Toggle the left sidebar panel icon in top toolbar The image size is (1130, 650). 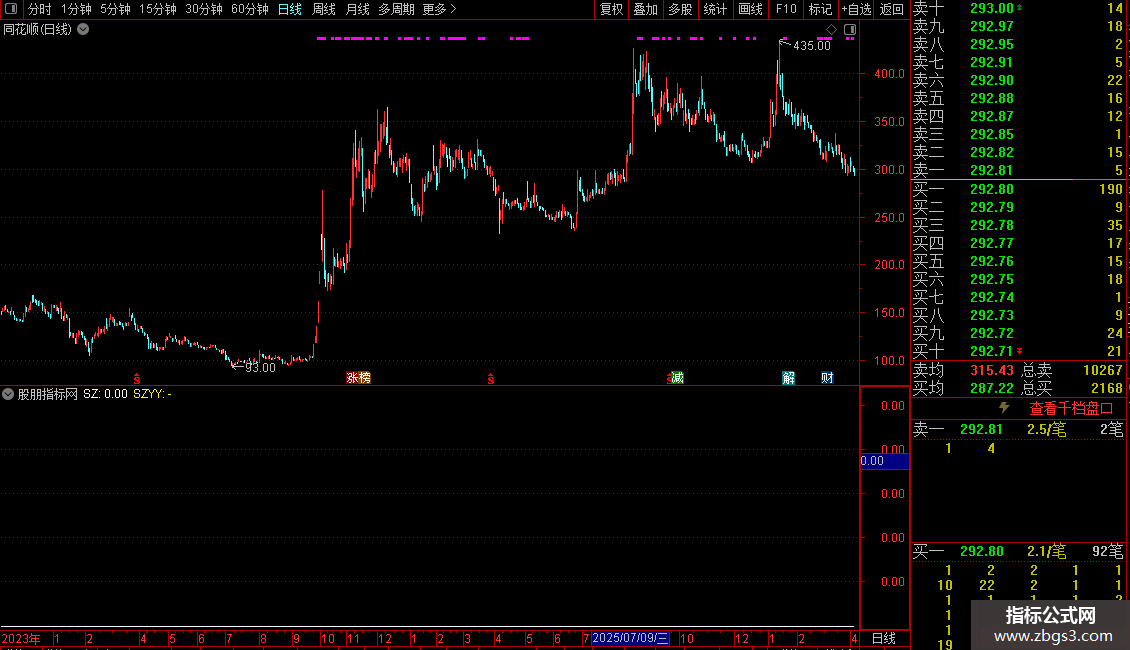click(x=11, y=9)
